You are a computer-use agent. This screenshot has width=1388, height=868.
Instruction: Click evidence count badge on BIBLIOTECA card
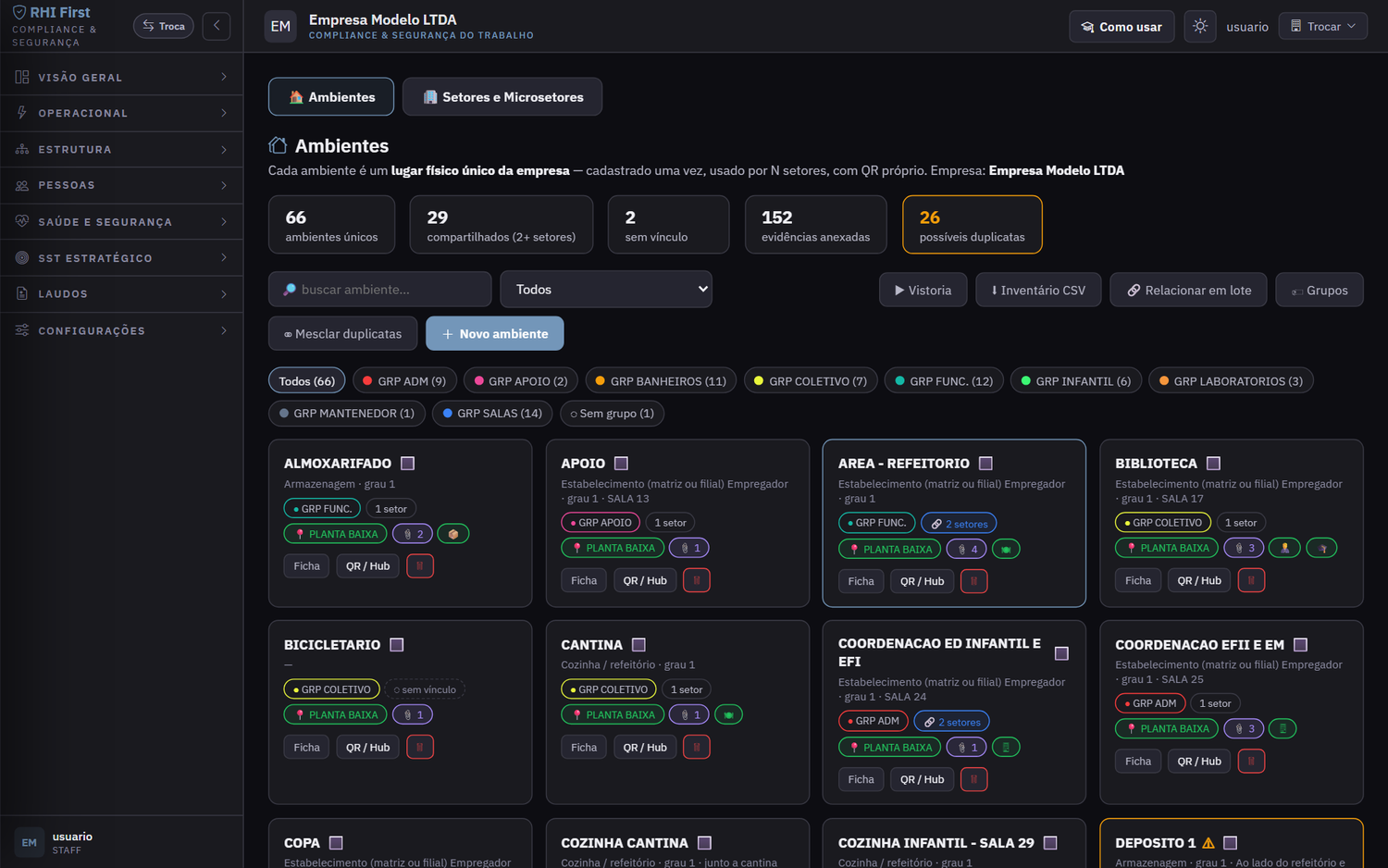(1245, 548)
